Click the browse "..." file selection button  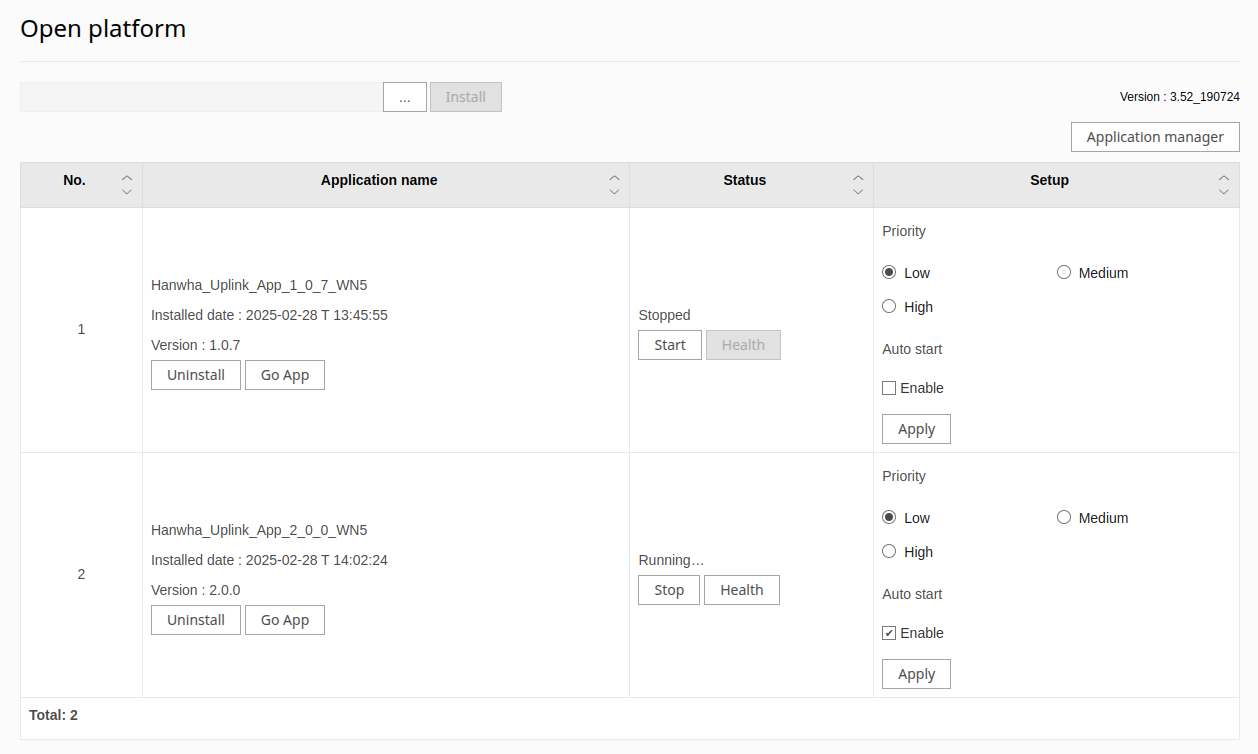[x=404, y=96]
